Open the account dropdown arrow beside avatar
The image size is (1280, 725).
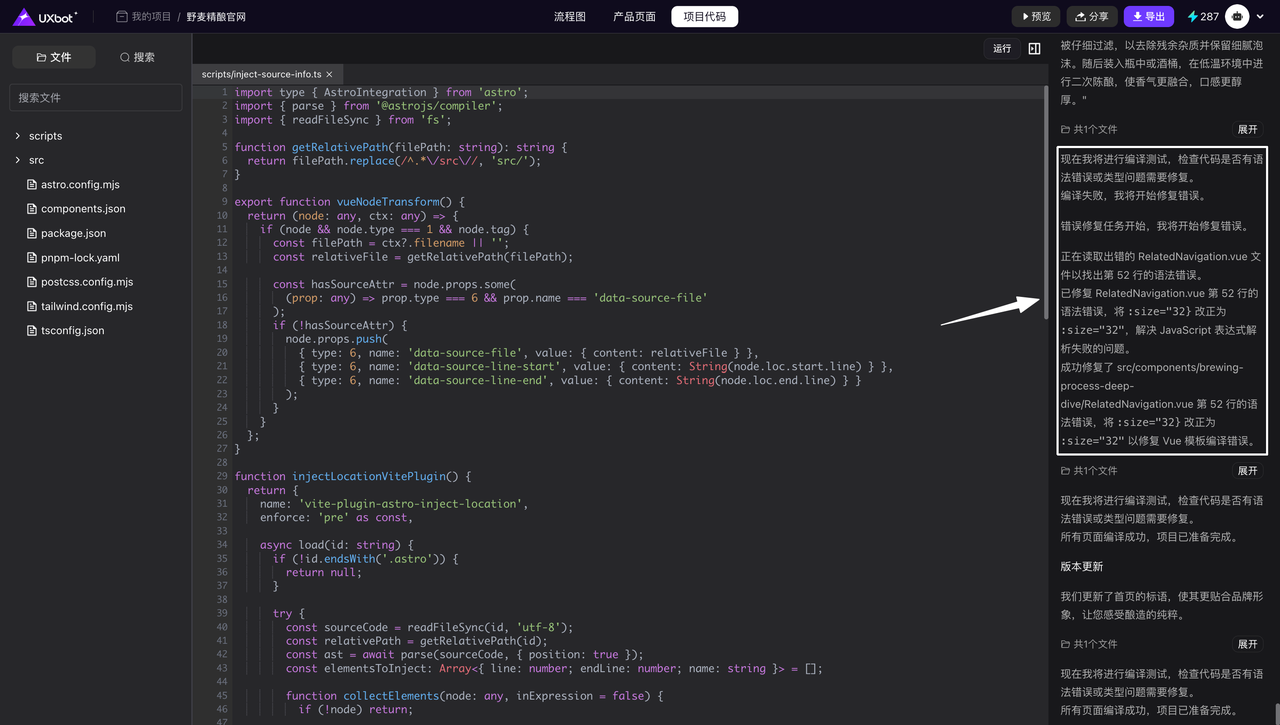tap(1260, 17)
